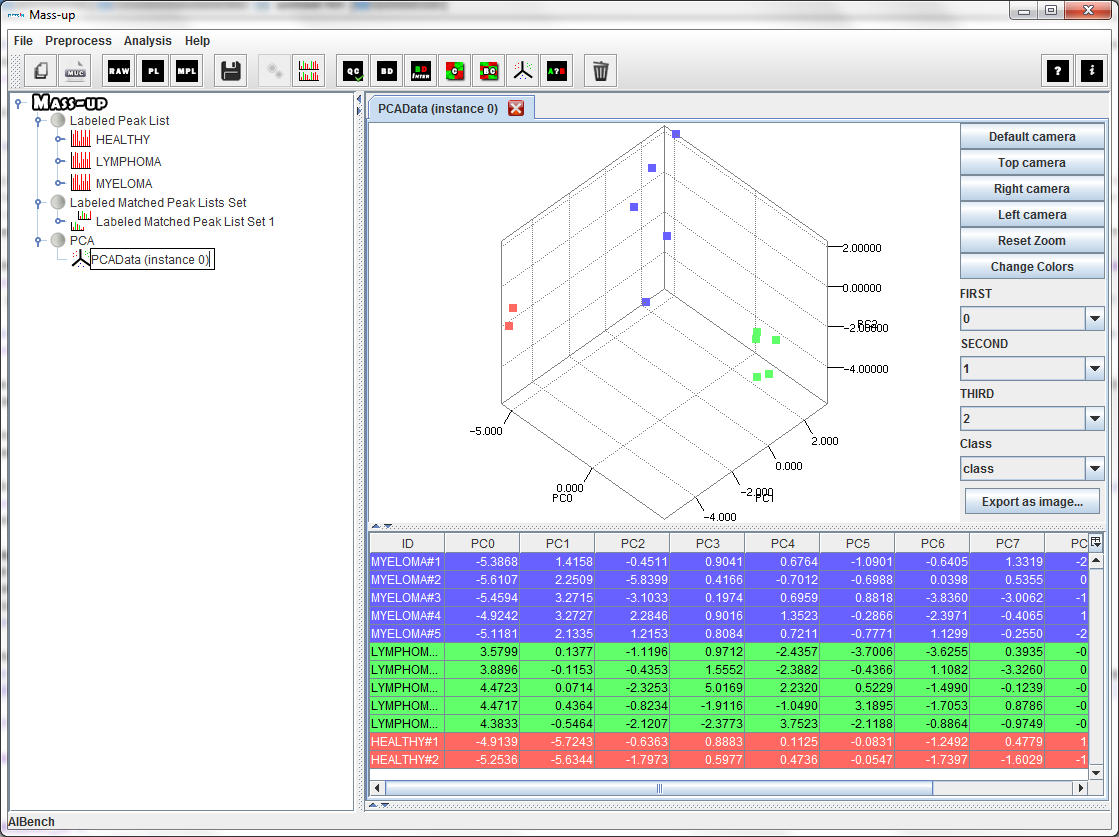This screenshot has height=837, width=1119.
Task: Collapse the PCA tree node
Action: [40, 240]
